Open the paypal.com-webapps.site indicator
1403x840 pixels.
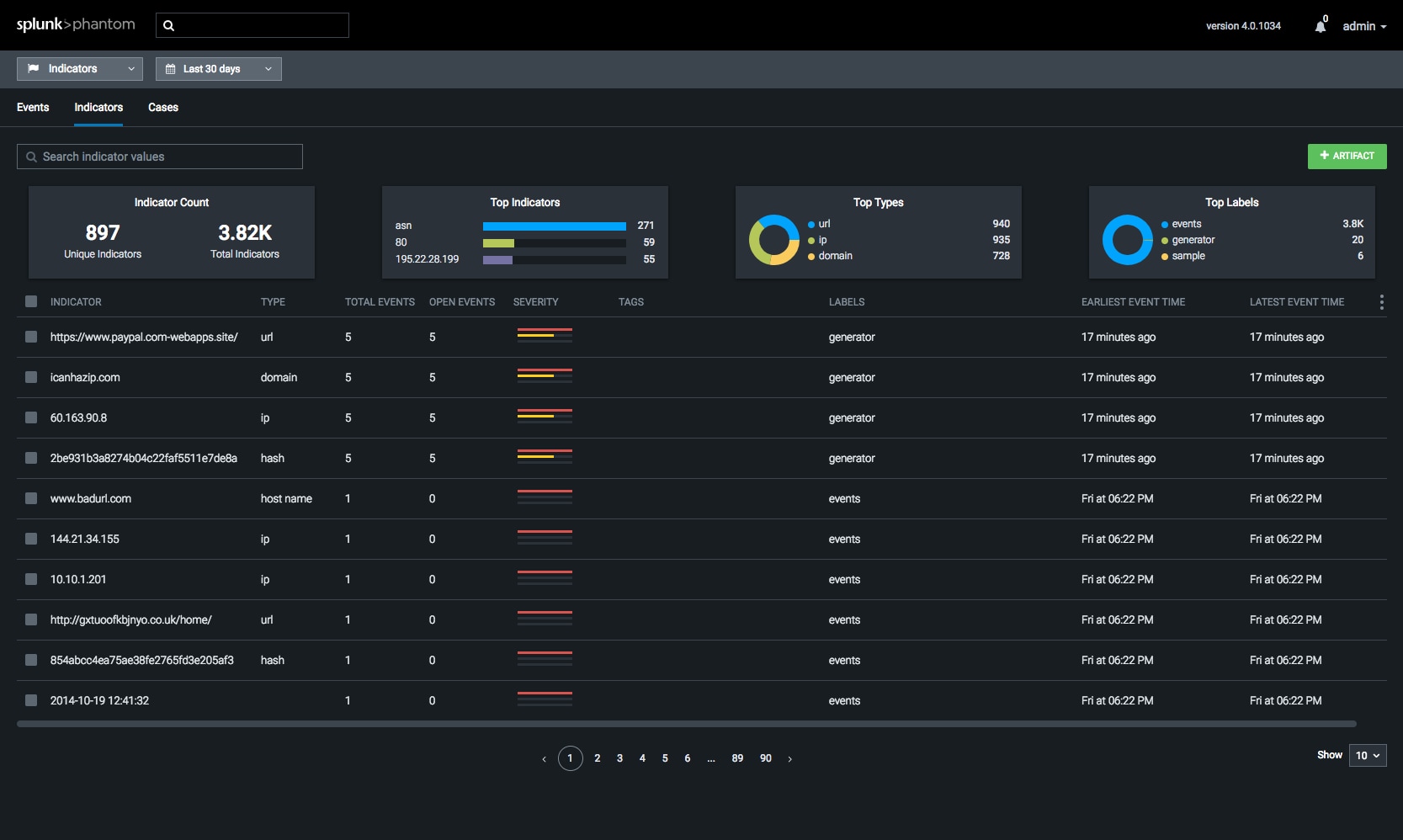(144, 337)
